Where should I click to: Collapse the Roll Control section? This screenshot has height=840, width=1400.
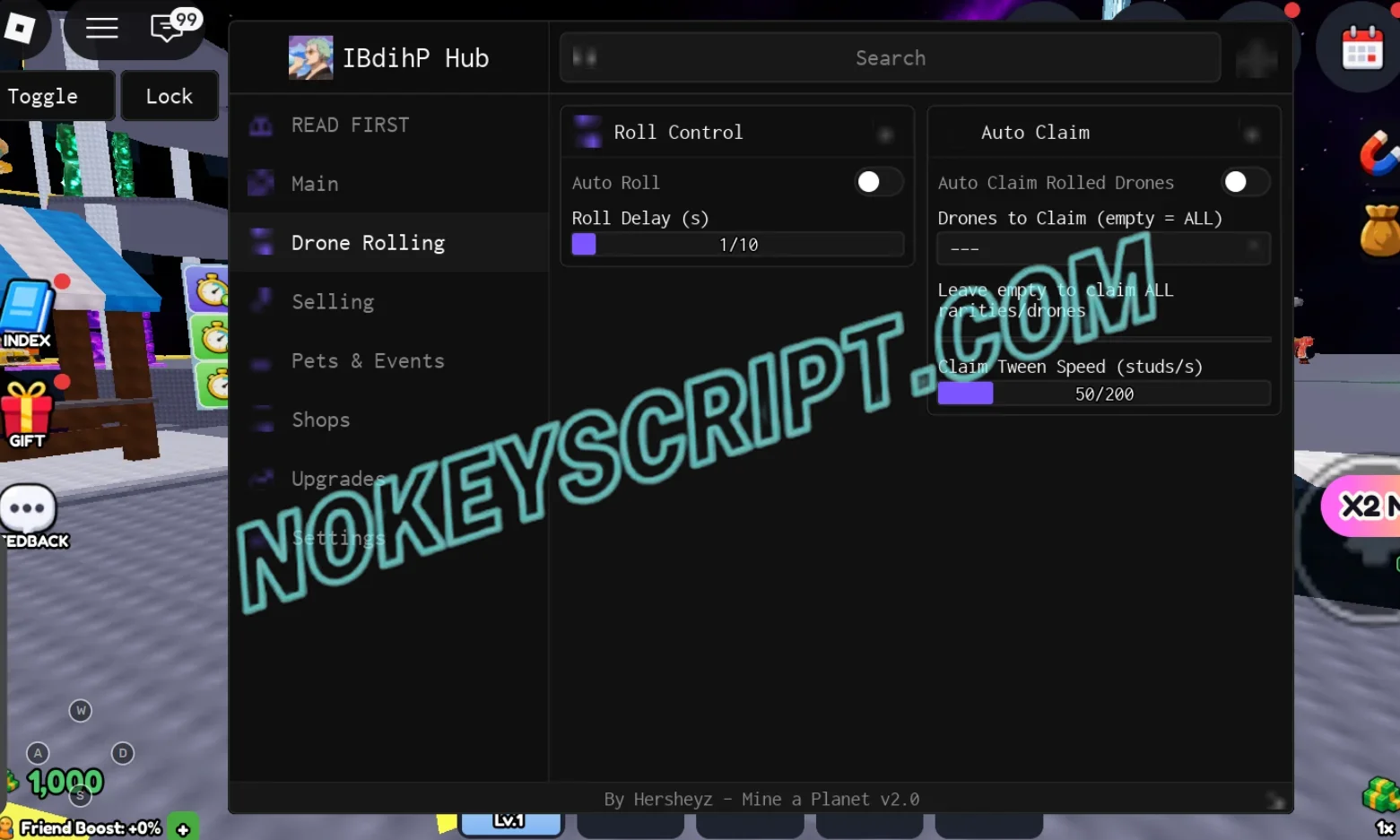point(885,134)
